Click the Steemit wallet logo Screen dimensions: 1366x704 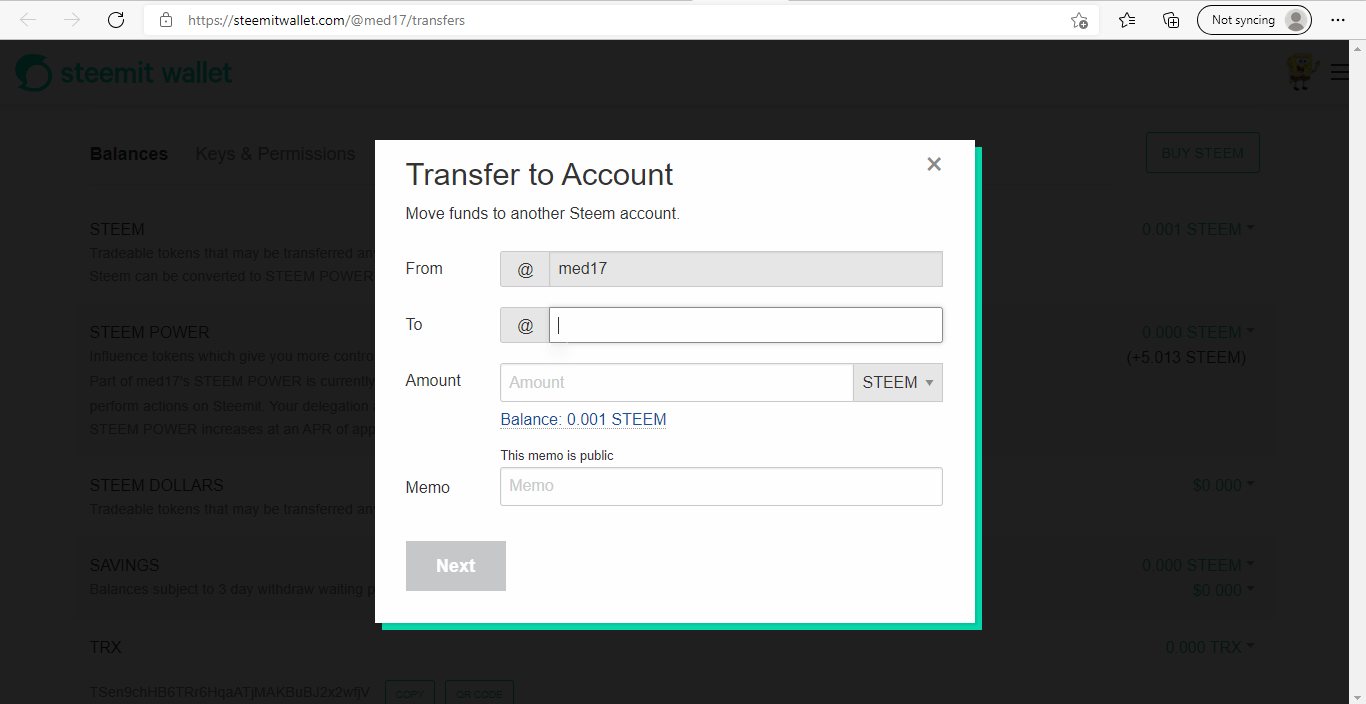coord(124,73)
